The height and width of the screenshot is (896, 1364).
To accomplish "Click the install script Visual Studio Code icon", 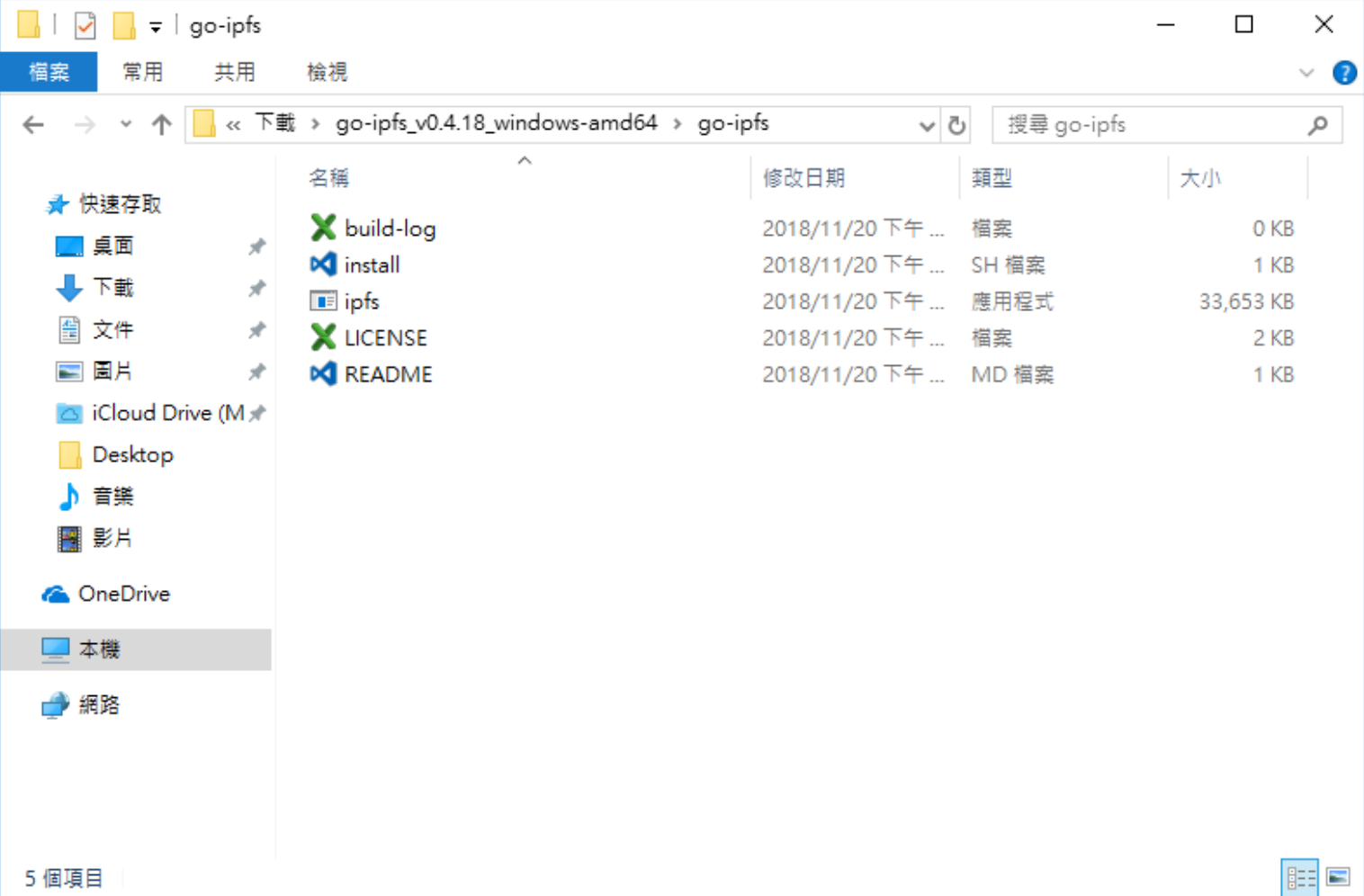I will tap(323, 264).
